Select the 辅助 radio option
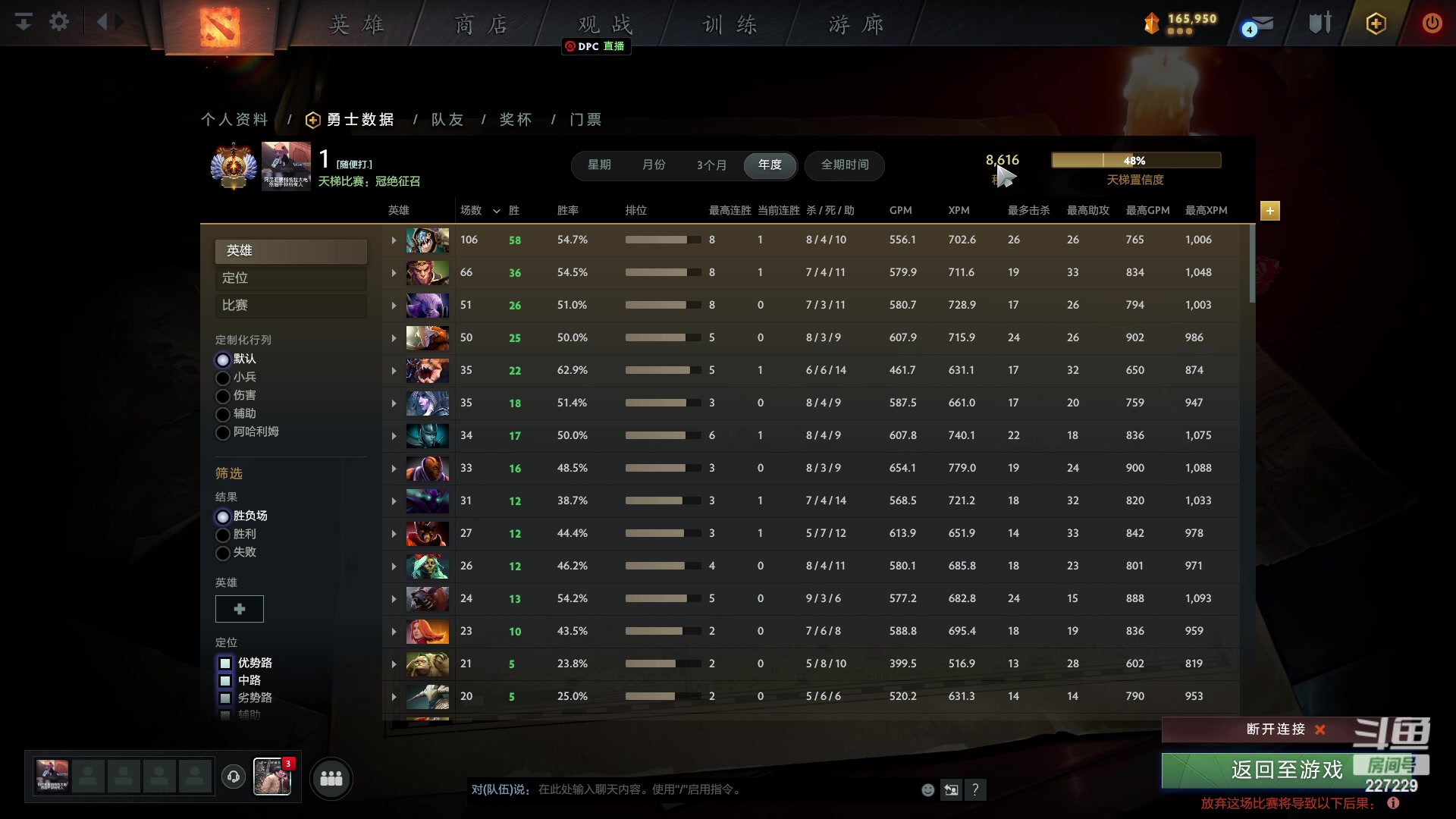 [x=223, y=414]
